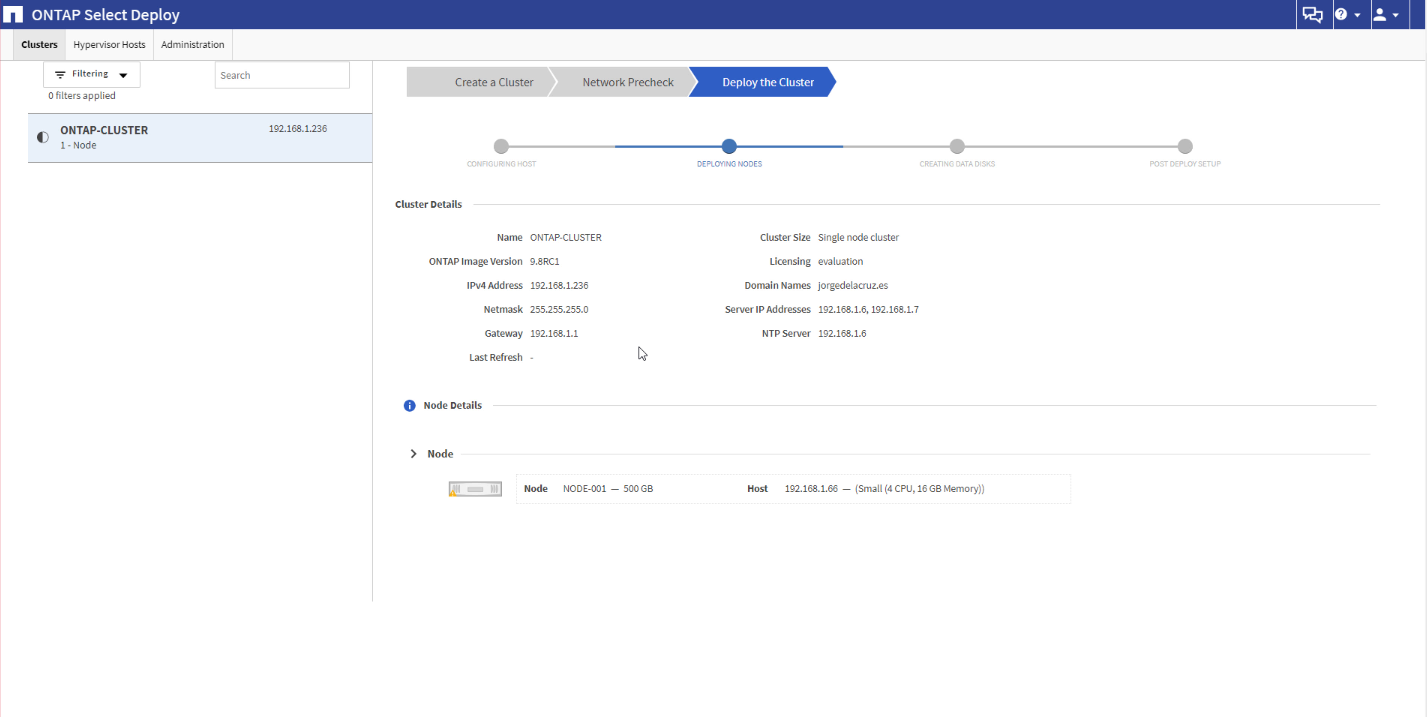Click the NODE-001 — 500 GB text

point(608,489)
